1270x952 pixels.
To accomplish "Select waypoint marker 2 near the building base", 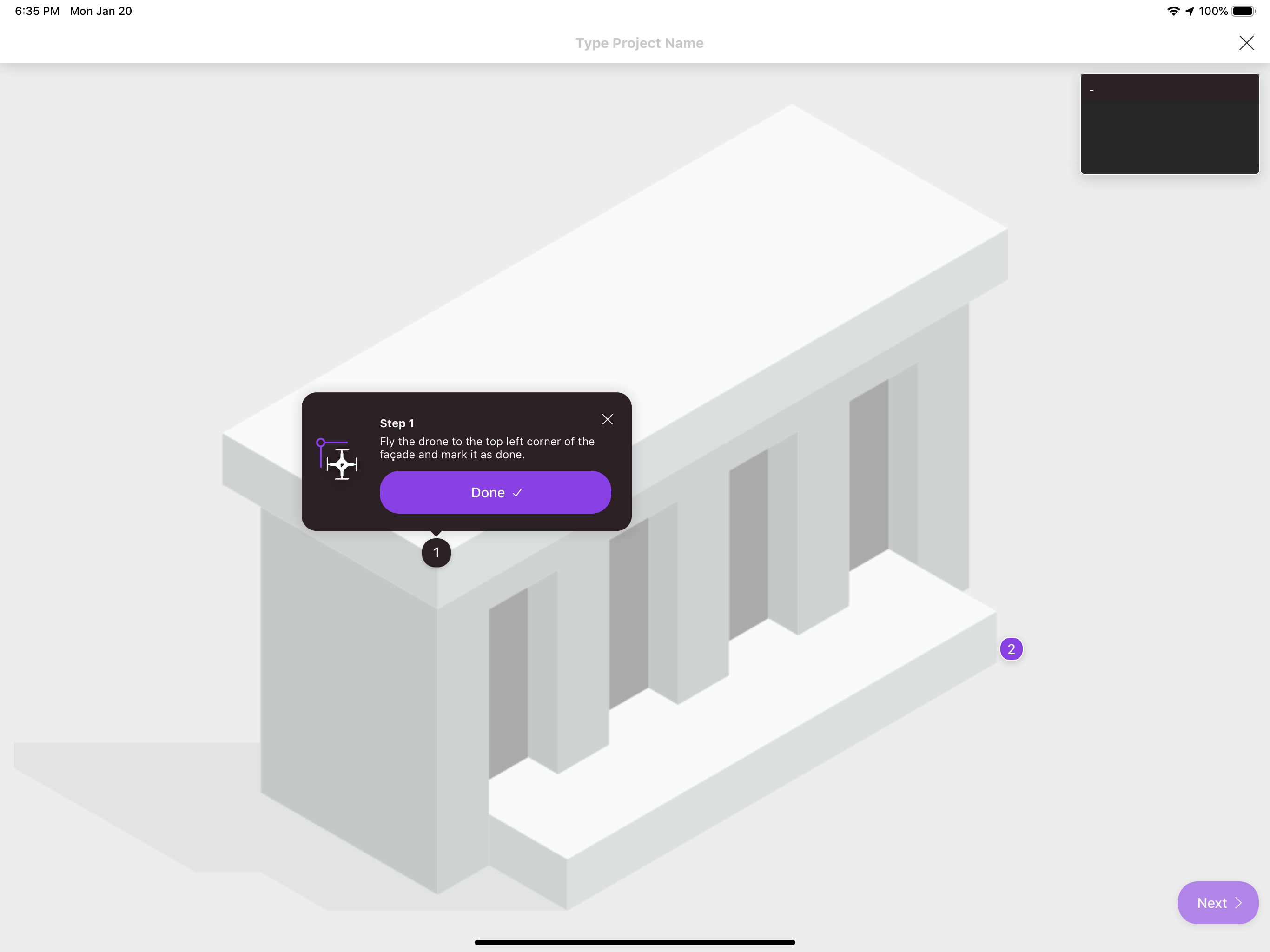I will click(x=1012, y=649).
